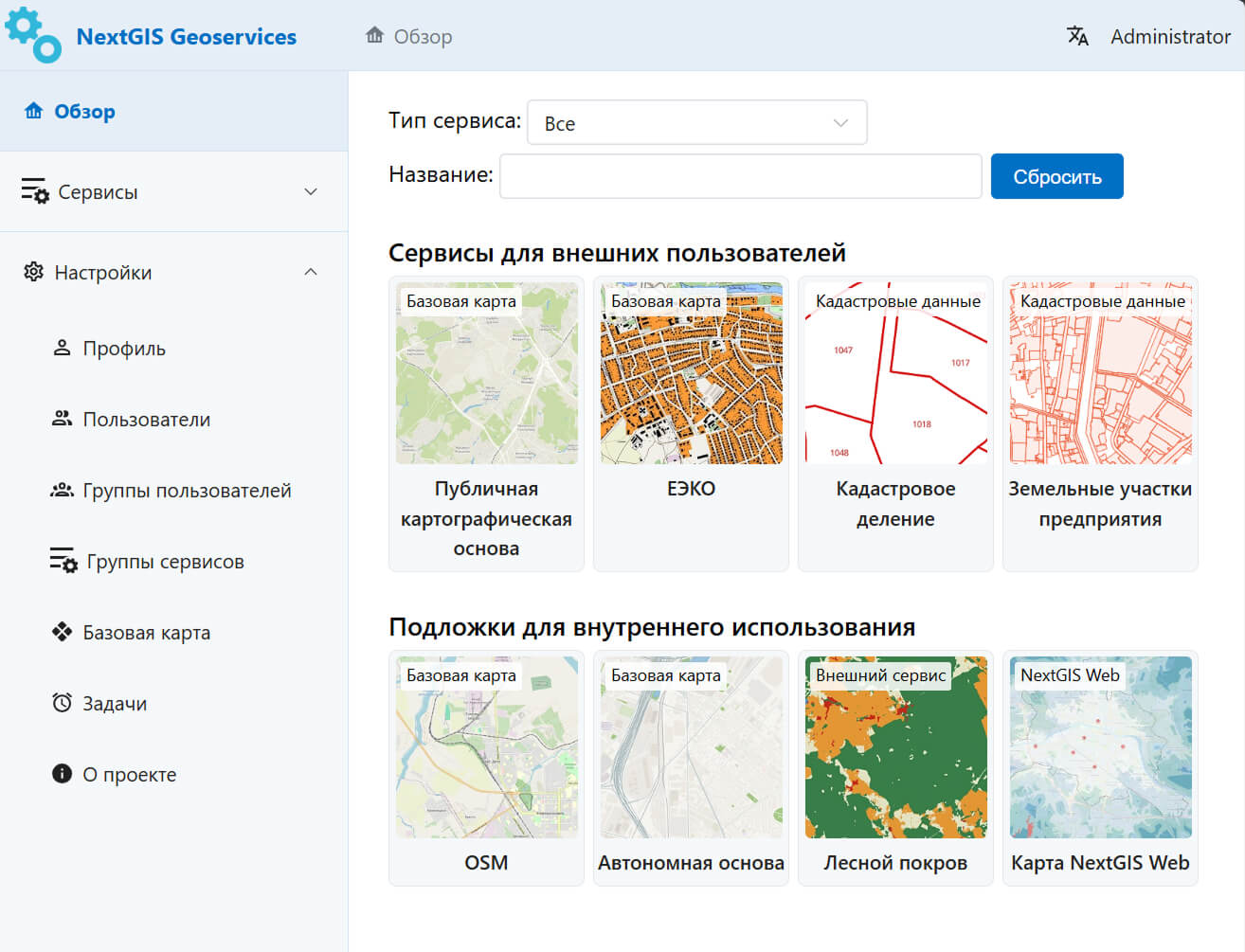Click the Обзор breadcrumb text
The width and height of the screenshot is (1245, 952).
pyautogui.click(x=423, y=36)
